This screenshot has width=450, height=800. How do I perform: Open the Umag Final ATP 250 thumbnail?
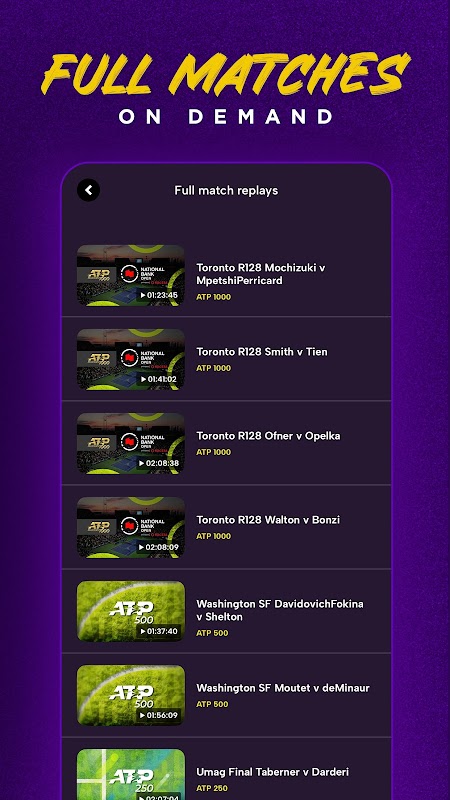pyautogui.click(x=131, y=774)
